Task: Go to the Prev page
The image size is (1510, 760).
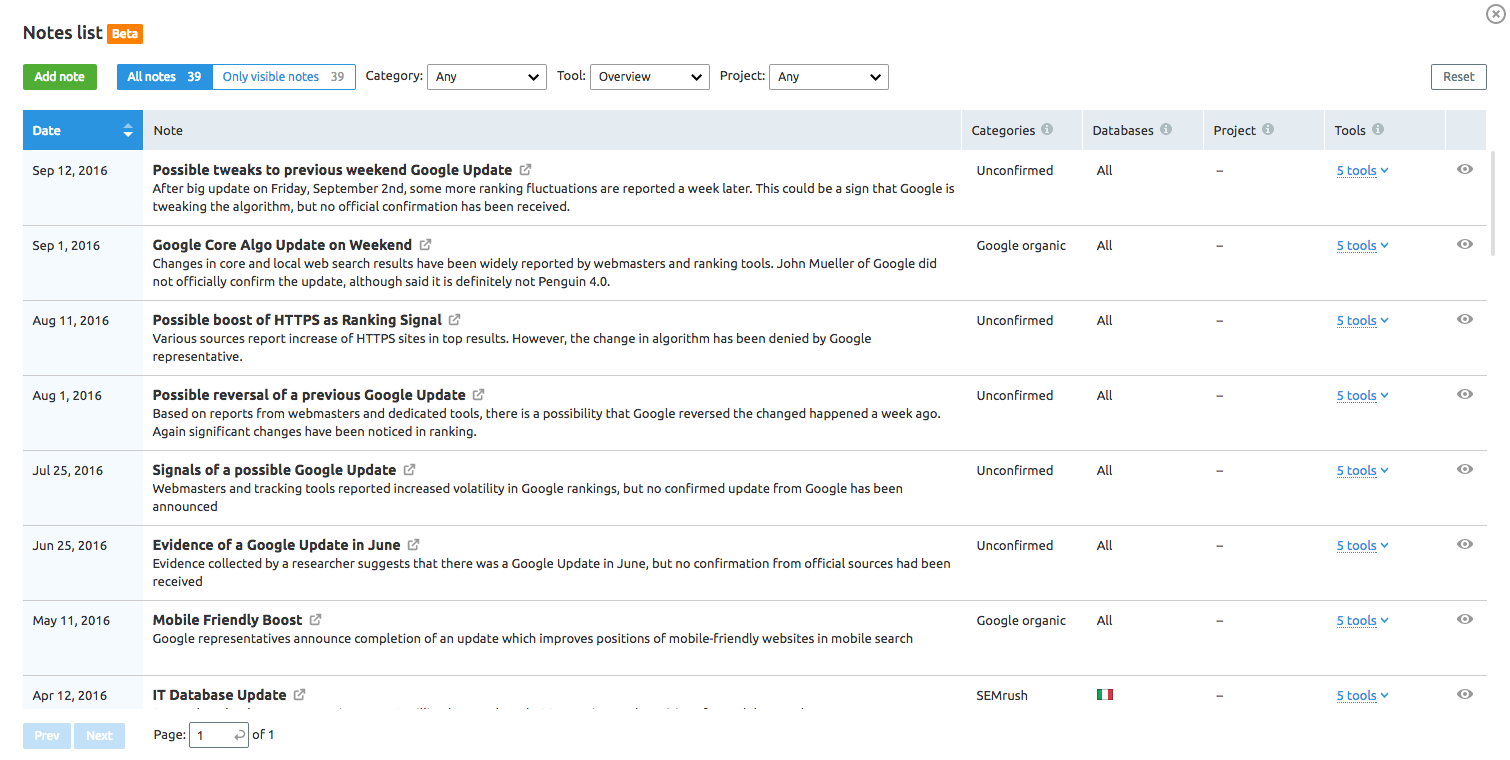Action: (47, 736)
